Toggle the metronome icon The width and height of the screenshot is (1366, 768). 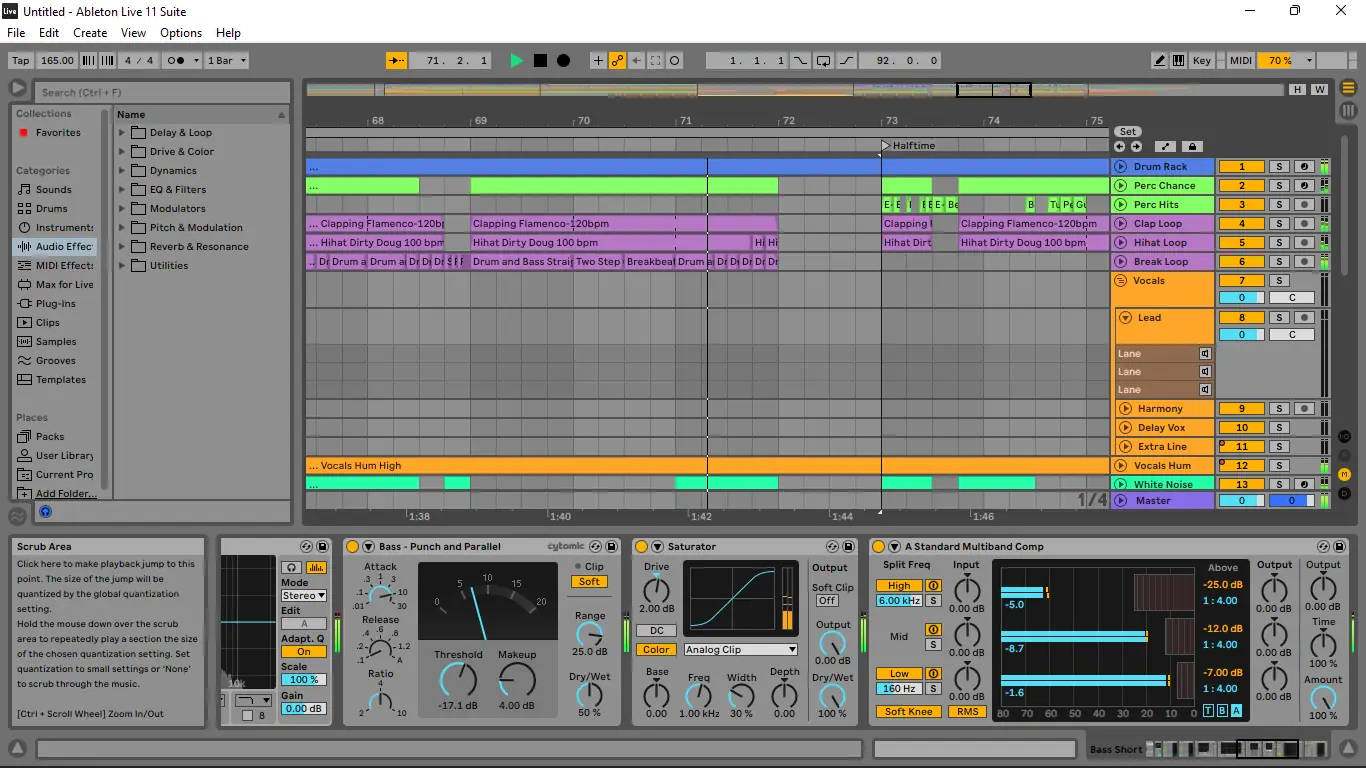click(x=176, y=61)
